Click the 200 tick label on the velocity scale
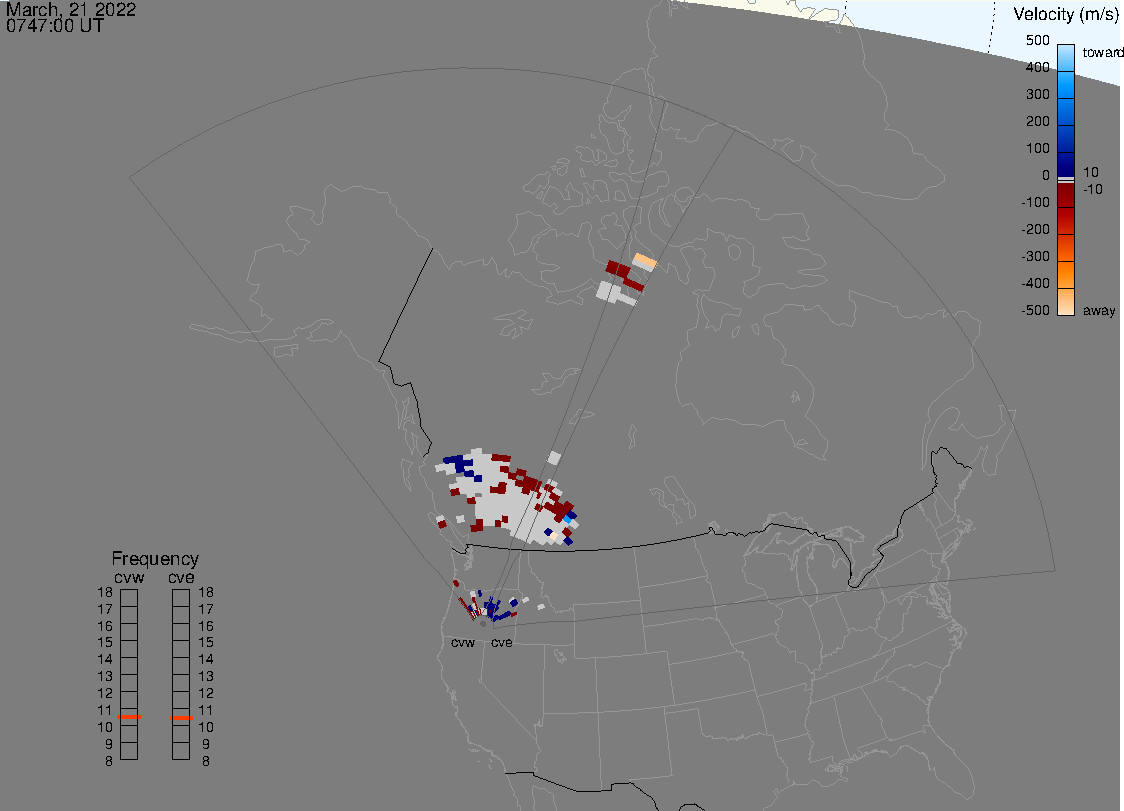Image resolution: width=1124 pixels, height=811 pixels. [1037, 121]
